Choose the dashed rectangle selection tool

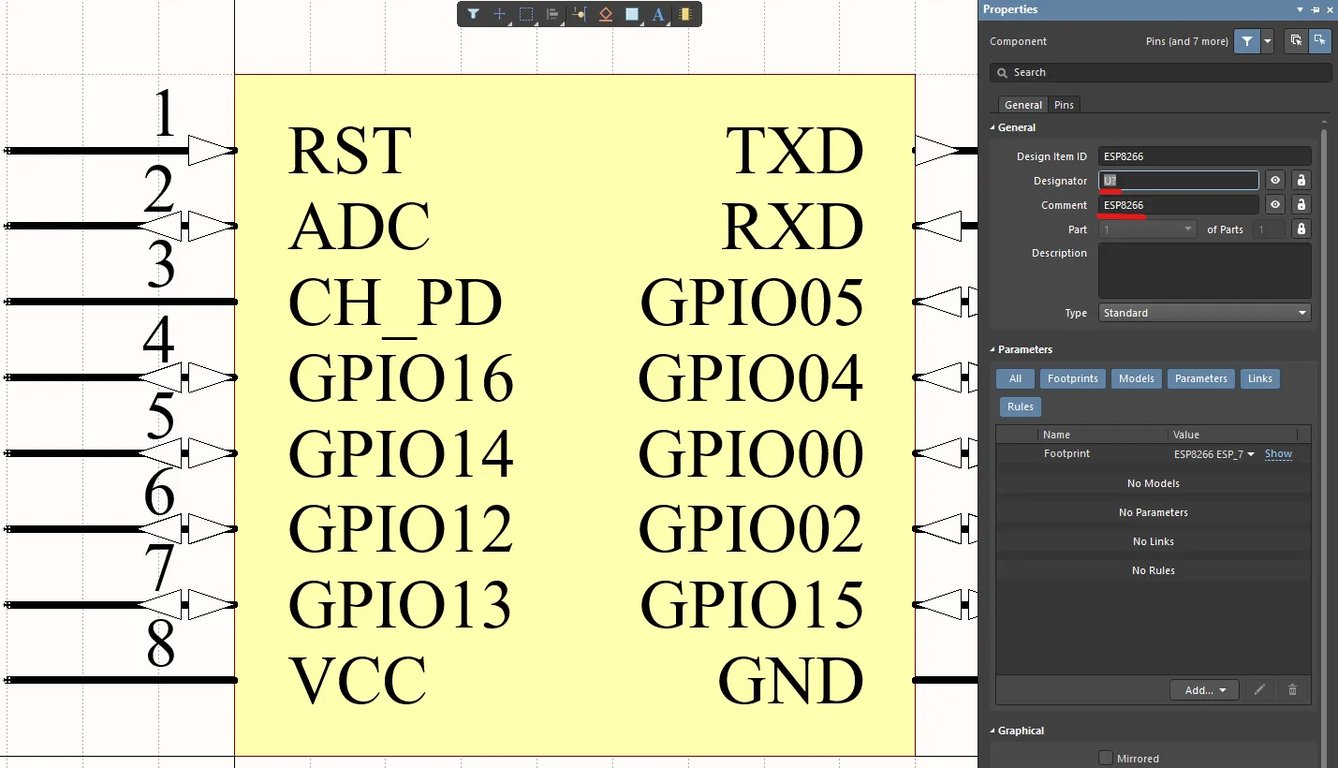pos(526,14)
